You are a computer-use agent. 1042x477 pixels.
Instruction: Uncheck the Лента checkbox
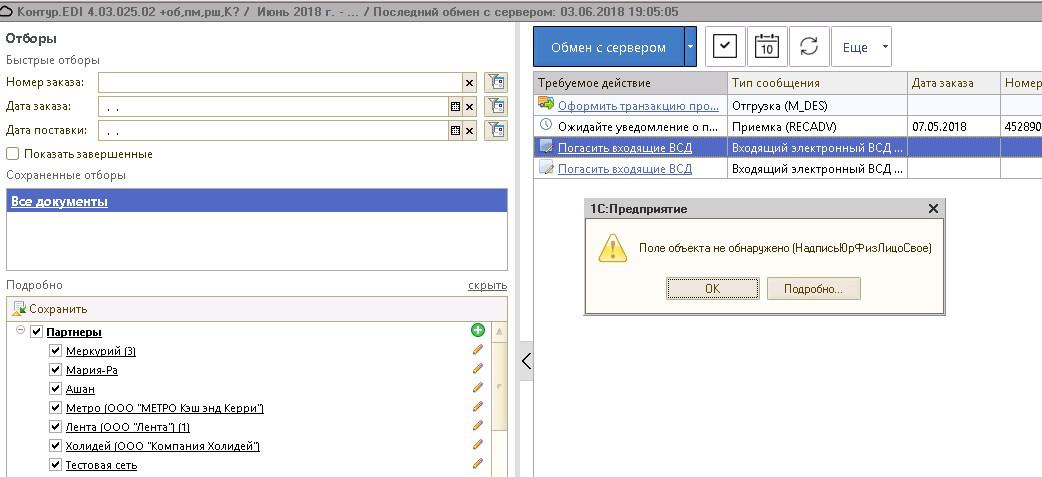click(x=56, y=427)
